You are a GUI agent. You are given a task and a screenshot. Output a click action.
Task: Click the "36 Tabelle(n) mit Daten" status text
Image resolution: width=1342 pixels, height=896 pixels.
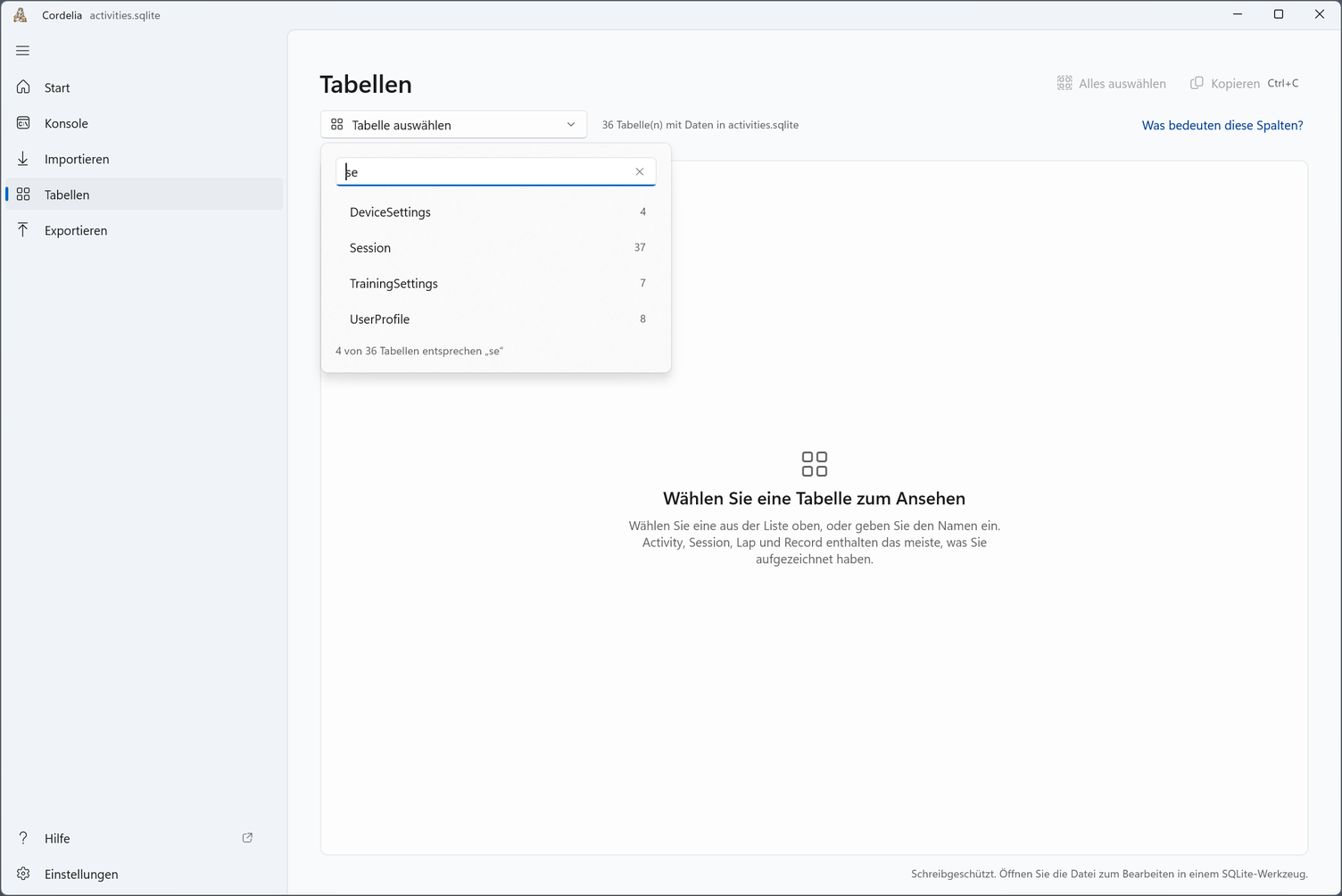pyautogui.click(x=700, y=125)
